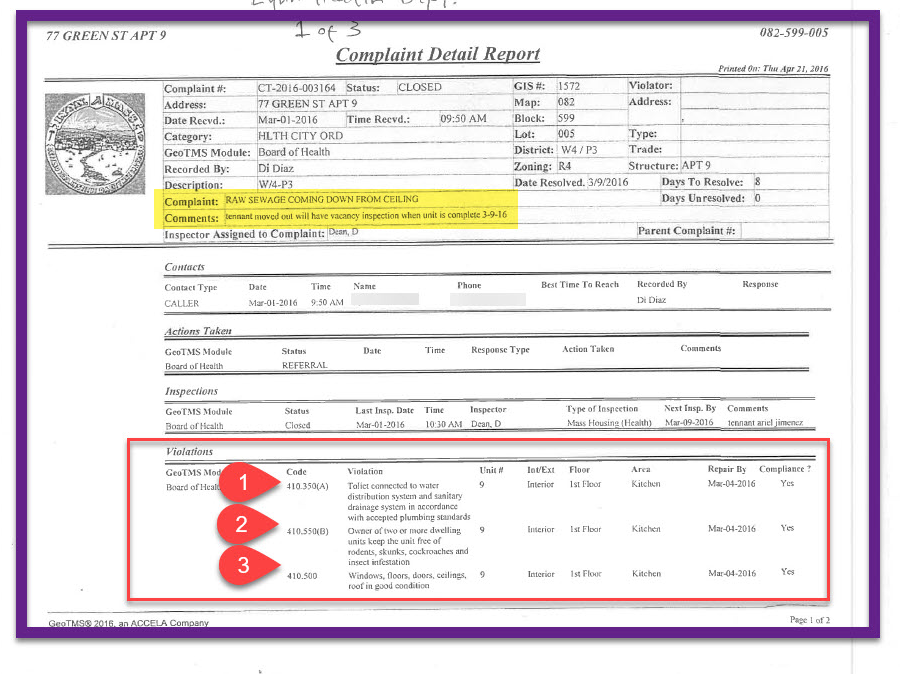The width and height of the screenshot is (900, 674).
Task: Click time received 09:50 AM
Action: 463,118
